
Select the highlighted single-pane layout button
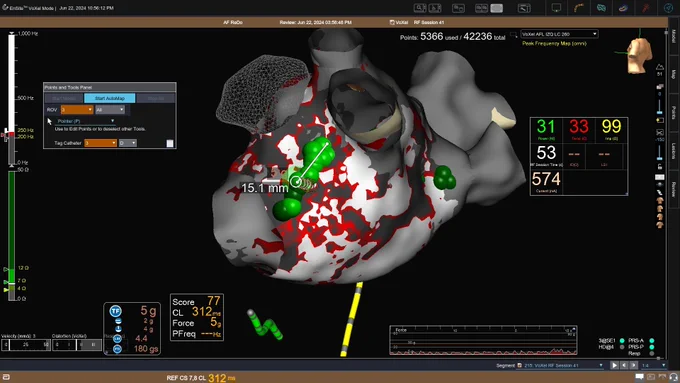[x=497, y=8]
